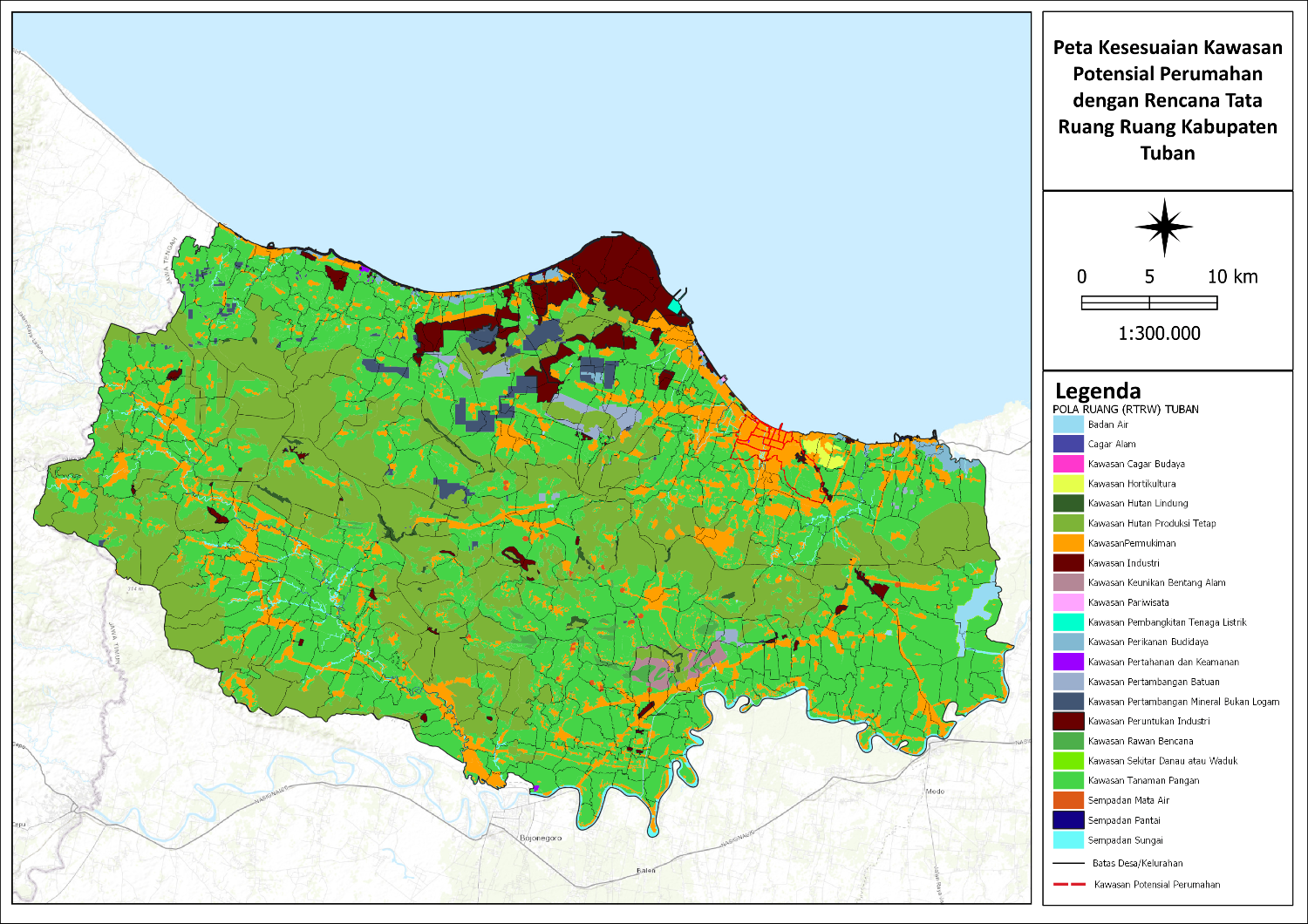1308x924 pixels.
Task: Pick the Kawasan Pertahanan dan Keamanan swatch
Action: pos(1068,662)
